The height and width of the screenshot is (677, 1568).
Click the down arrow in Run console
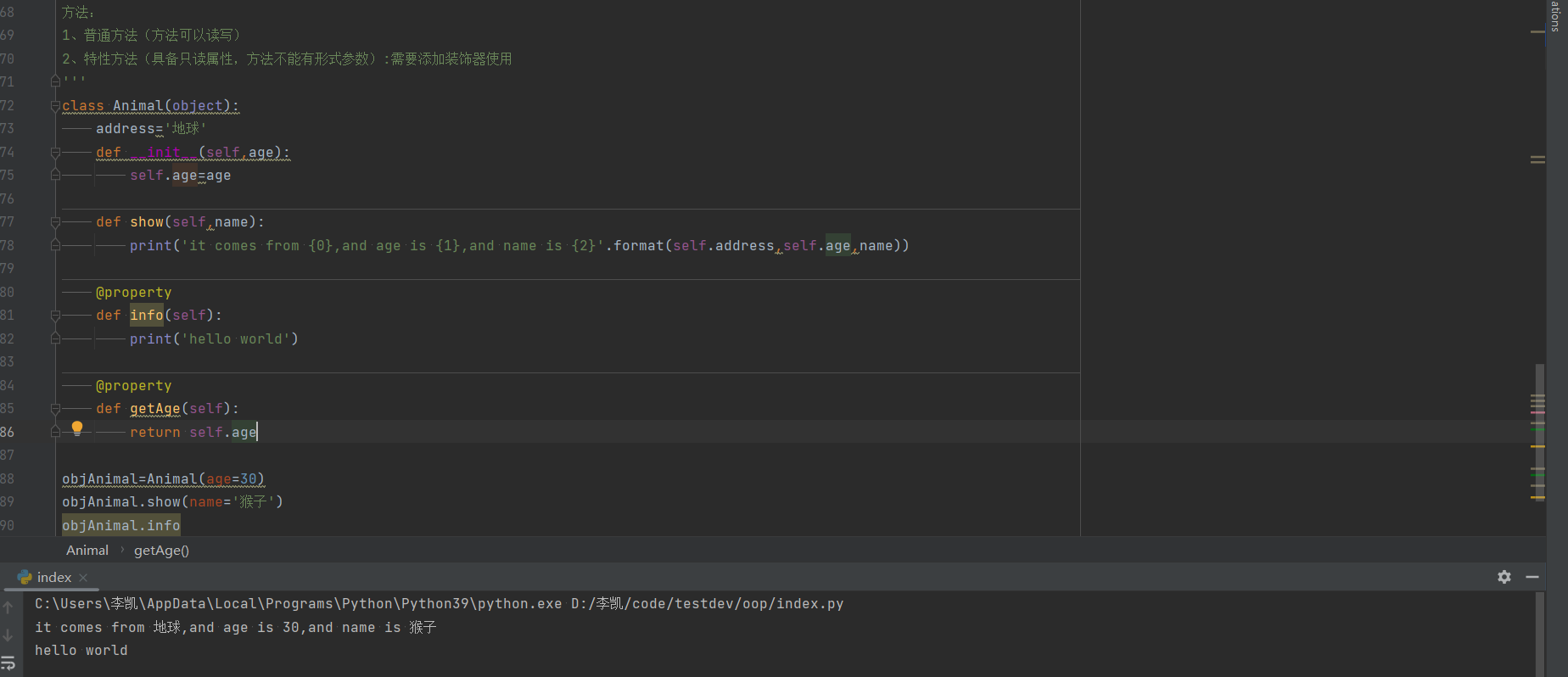[x=8, y=635]
